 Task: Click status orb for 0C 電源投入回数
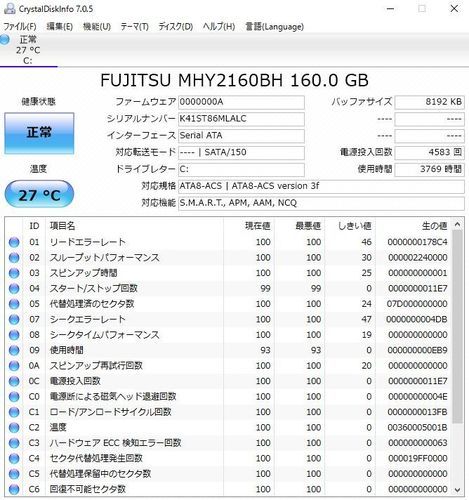click(x=14, y=381)
